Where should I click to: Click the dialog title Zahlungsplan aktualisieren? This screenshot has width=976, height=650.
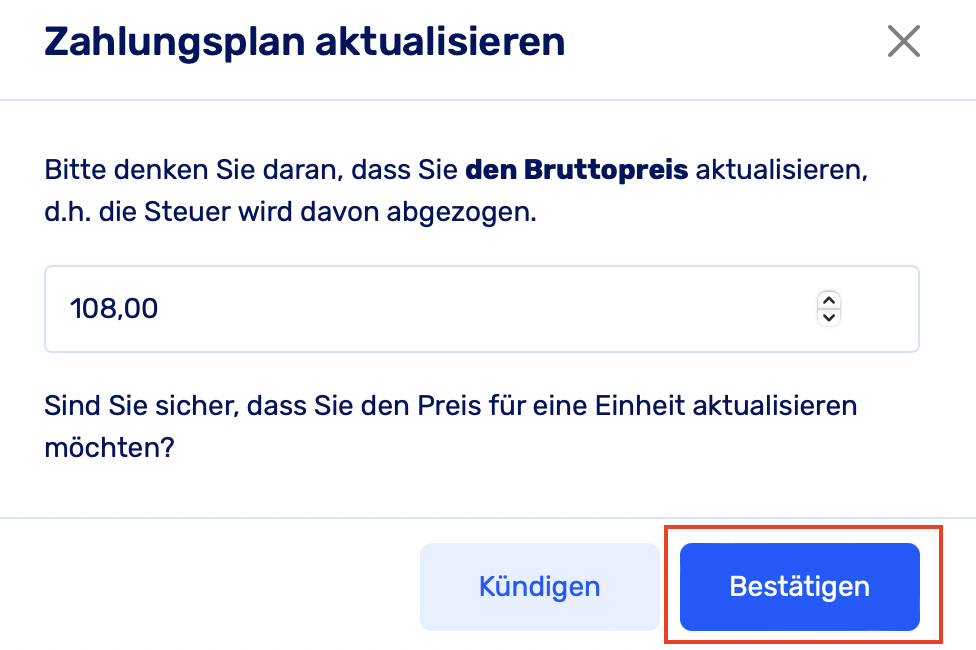[x=304, y=43]
